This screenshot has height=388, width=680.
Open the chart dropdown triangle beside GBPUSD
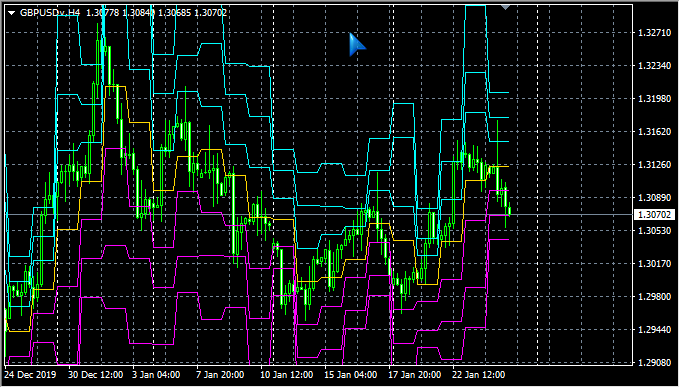12,13
